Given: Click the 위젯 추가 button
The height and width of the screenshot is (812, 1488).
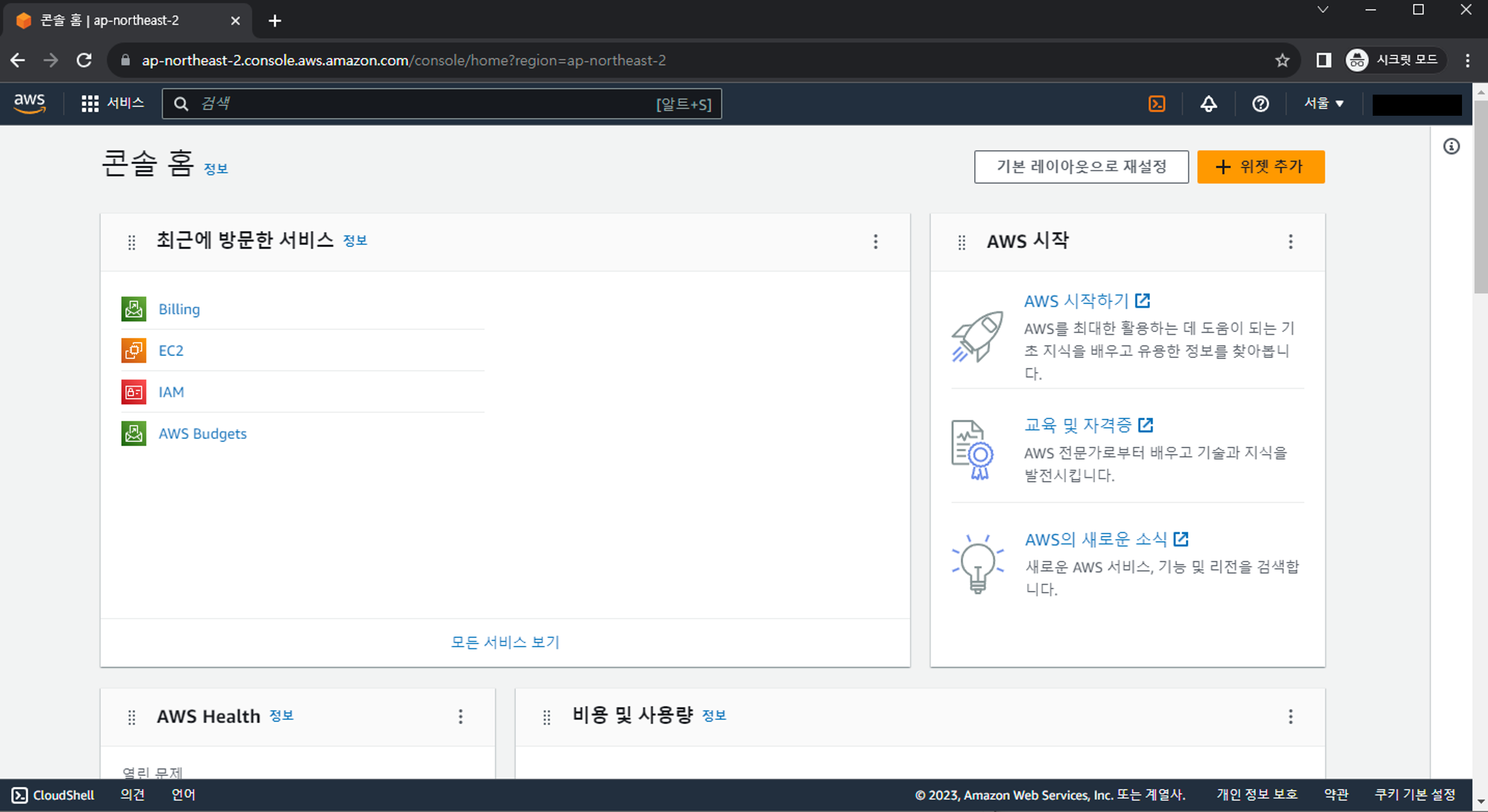Looking at the screenshot, I should coord(1260,167).
